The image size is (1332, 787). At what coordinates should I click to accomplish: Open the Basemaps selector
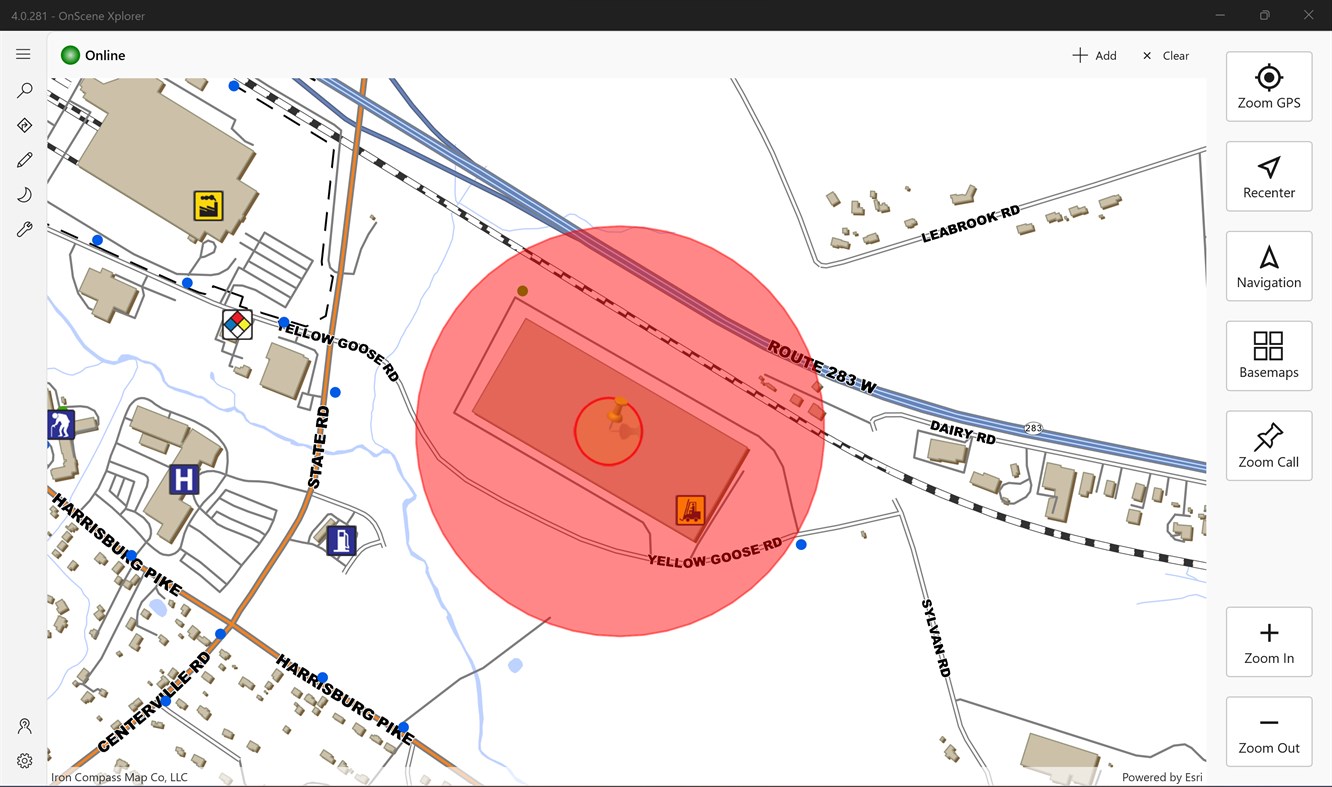click(x=1268, y=356)
